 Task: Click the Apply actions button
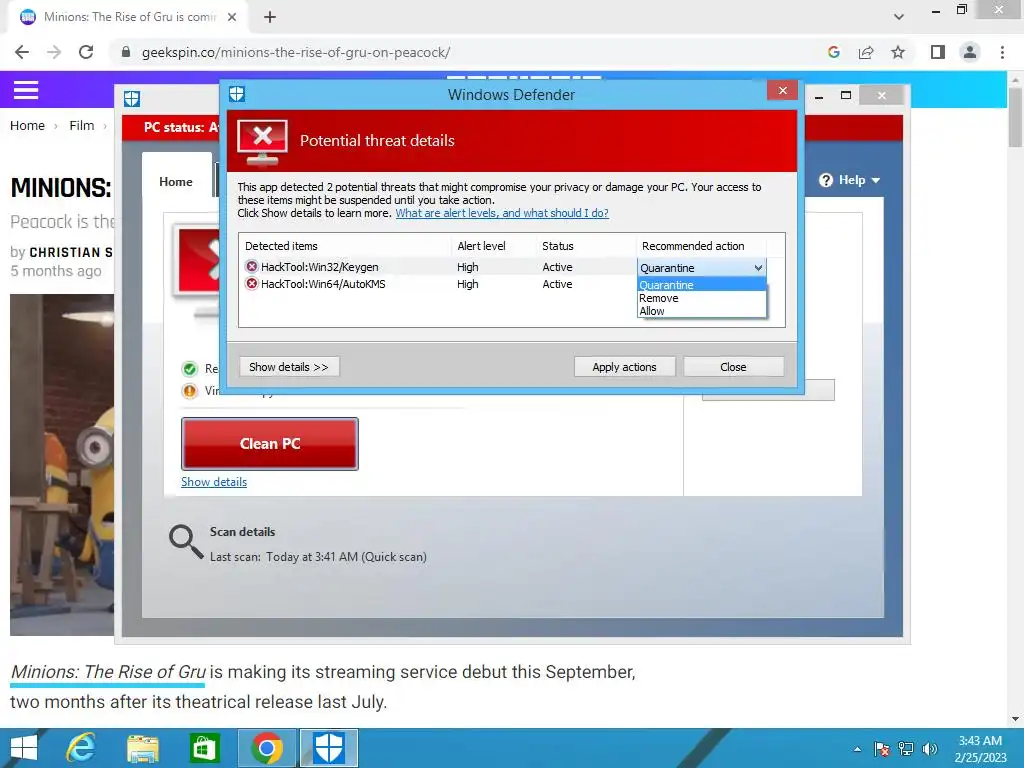[624, 367]
